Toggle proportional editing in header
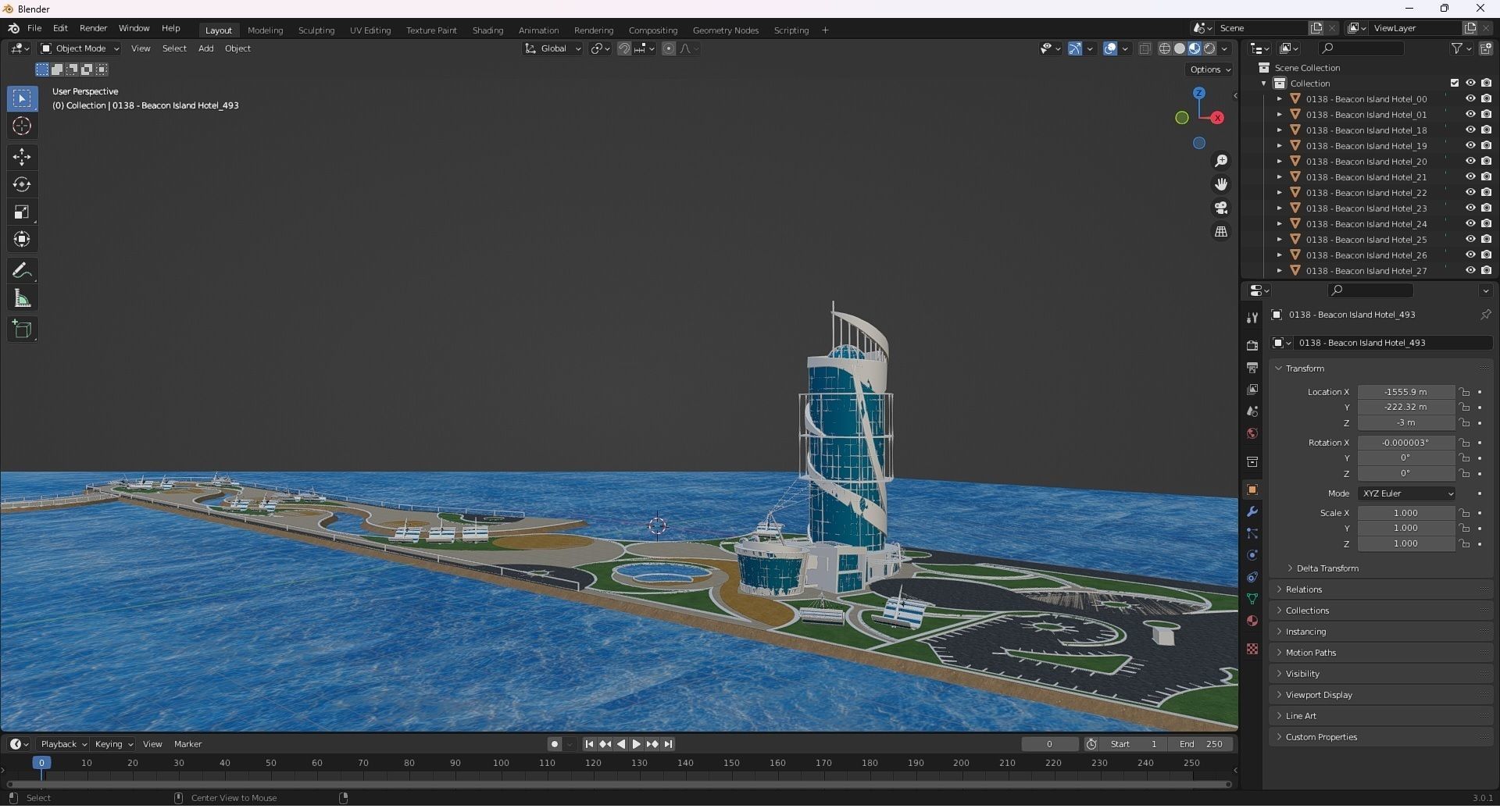The image size is (1500, 812). [x=669, y=48]
